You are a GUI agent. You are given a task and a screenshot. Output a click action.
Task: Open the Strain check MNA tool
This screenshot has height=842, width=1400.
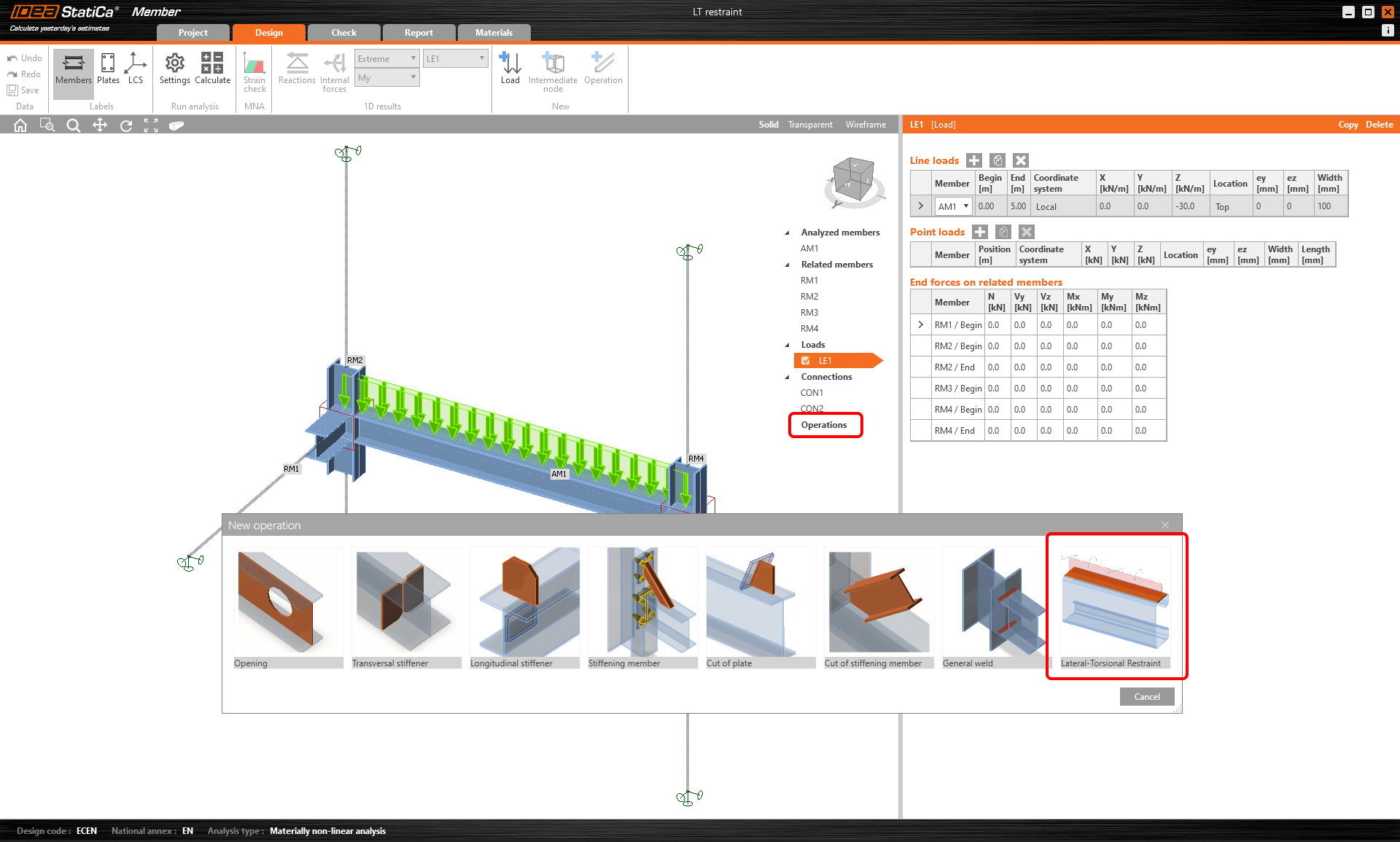(x=254, y=73)
